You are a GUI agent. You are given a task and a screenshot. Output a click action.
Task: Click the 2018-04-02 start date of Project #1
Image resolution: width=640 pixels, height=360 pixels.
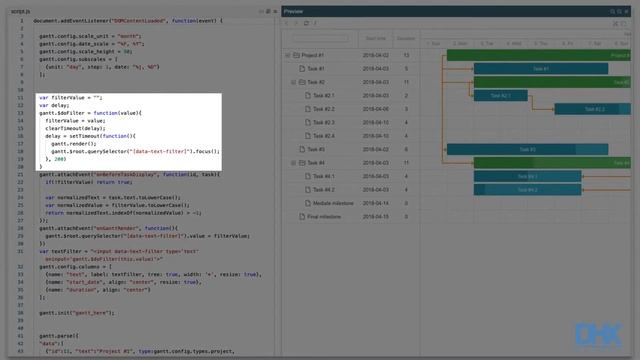pos(376,55)
